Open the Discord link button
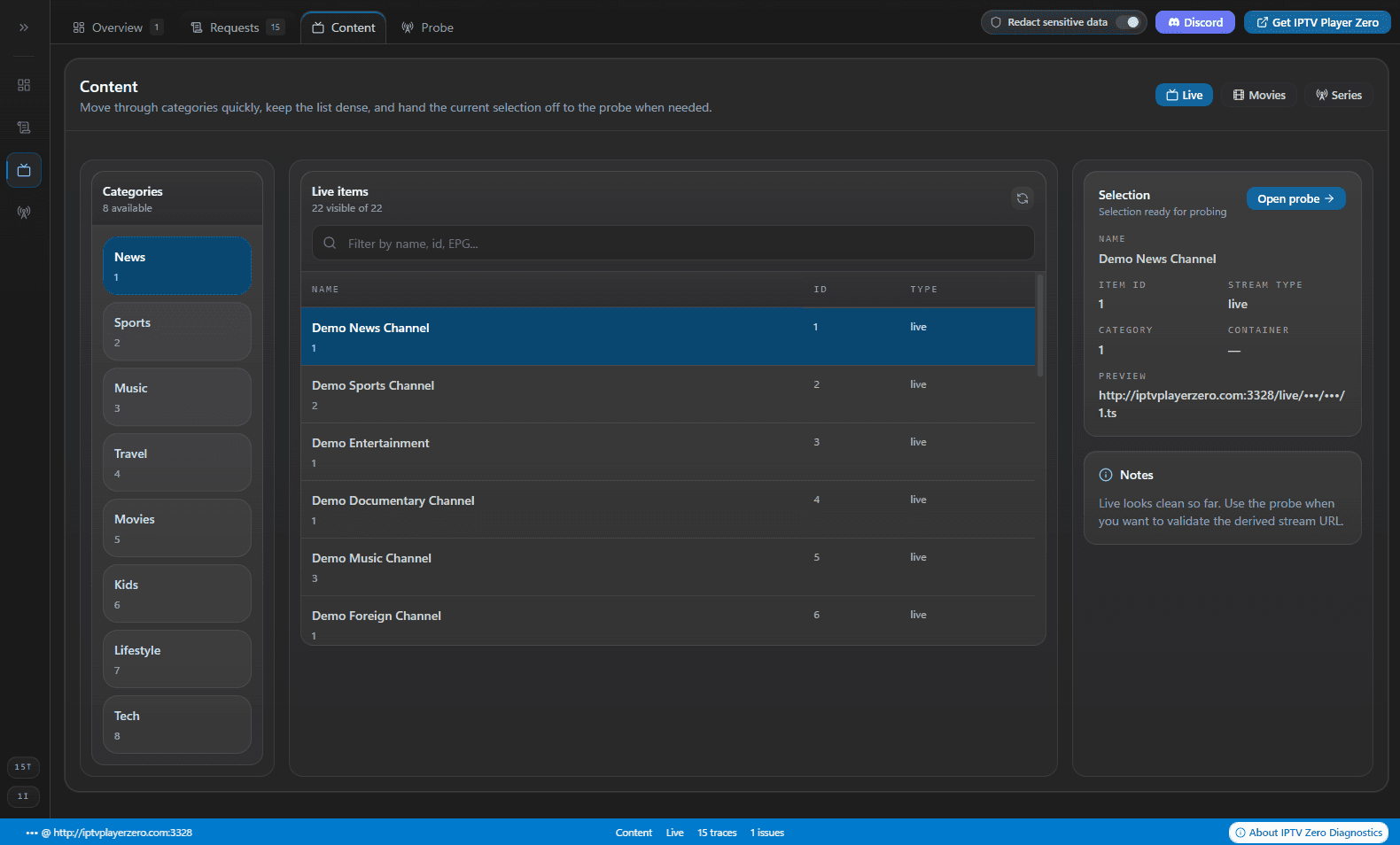This screenshot has width=1400, height=845. [1194, 22]
